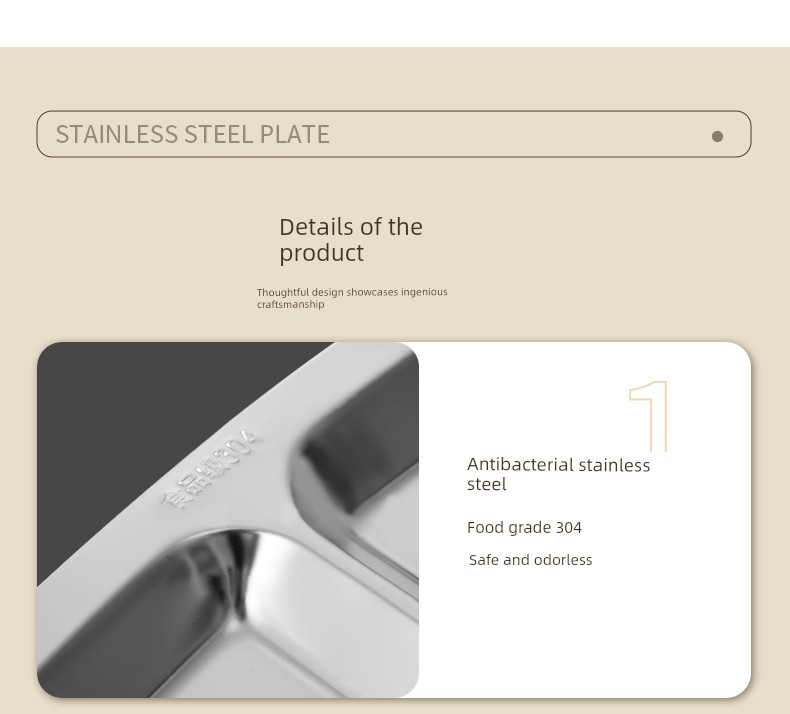The height and width of the screenshot is (714, 790).
Task: Click the engraved 304 marking on the tray
Action: pos(241,445)
